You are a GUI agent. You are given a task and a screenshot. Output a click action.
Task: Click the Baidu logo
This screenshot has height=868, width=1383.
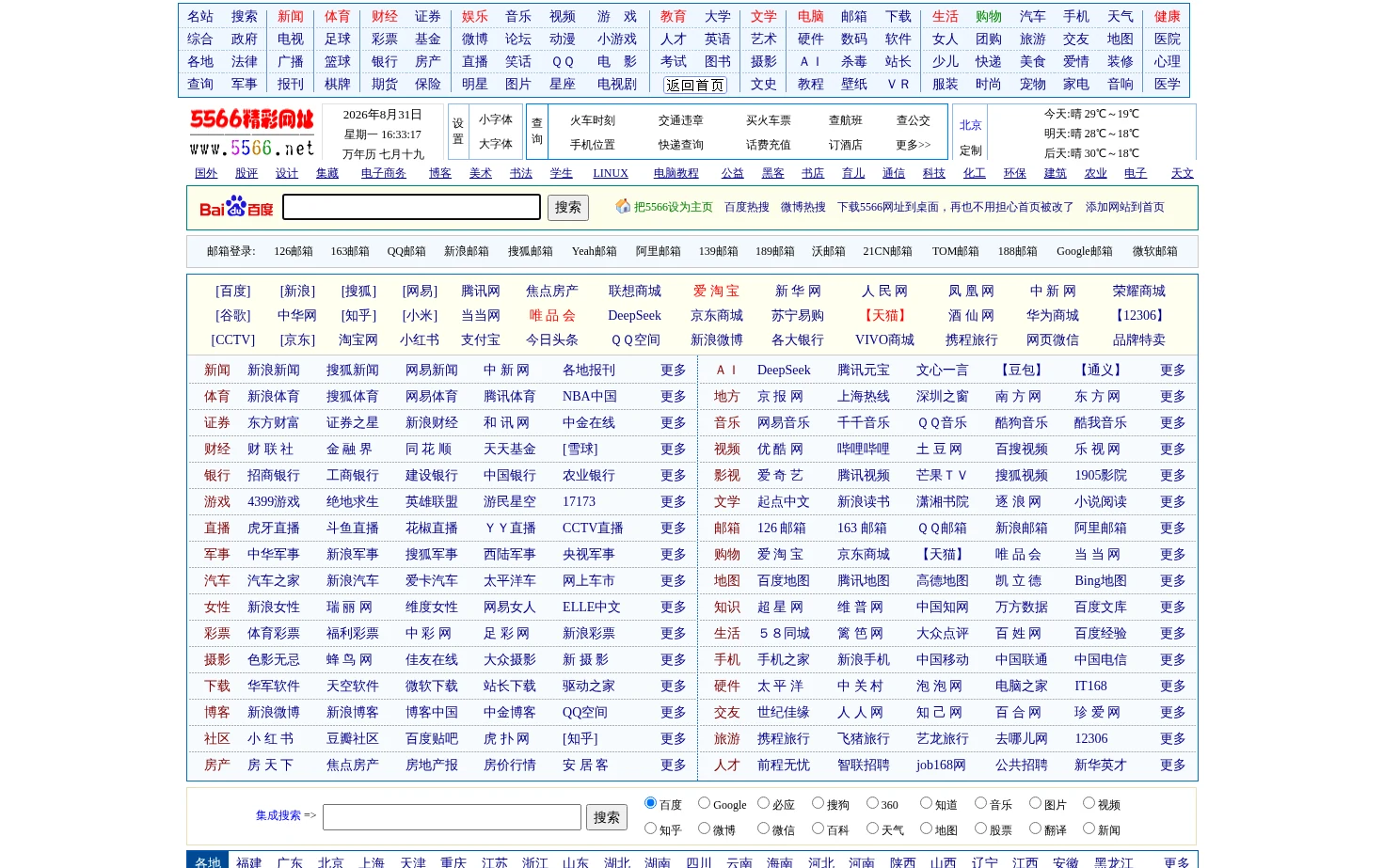[236, 207]
